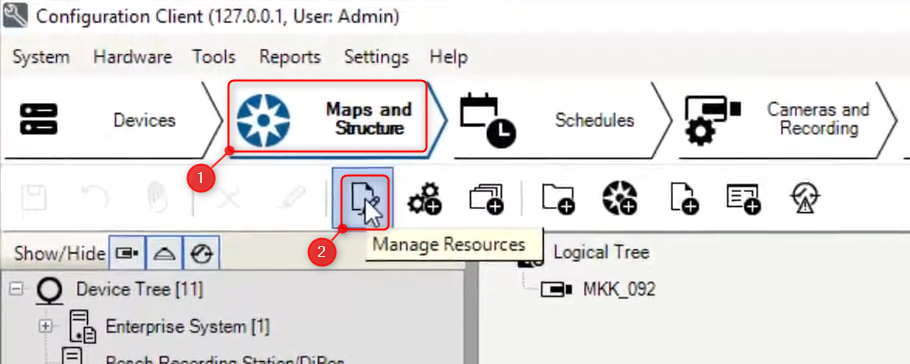Screen dimensions: 910x364
Task: Toggle camera Show/Hide filter button
Action: (127, 253)
